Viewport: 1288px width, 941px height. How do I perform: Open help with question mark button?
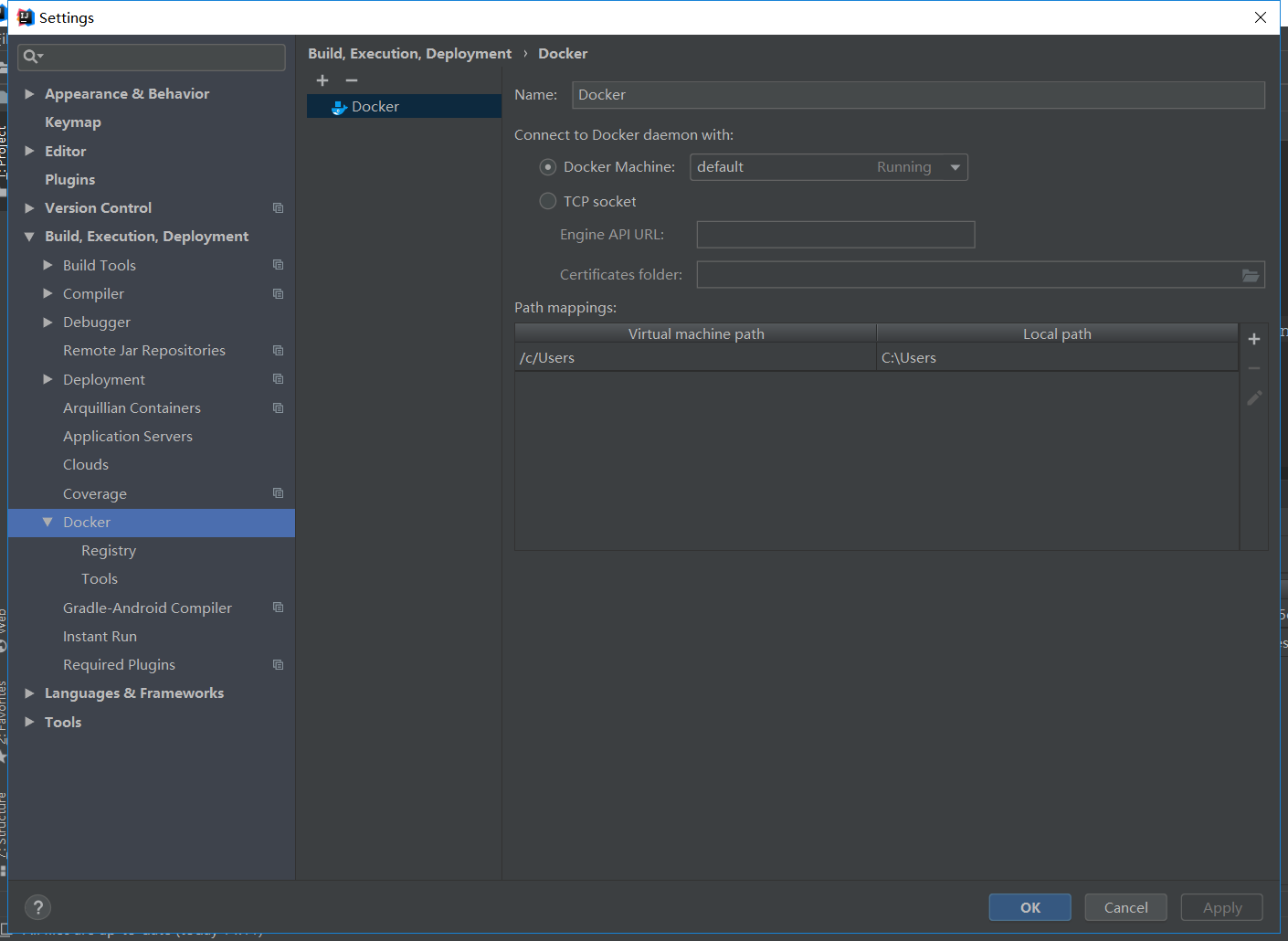37,907
